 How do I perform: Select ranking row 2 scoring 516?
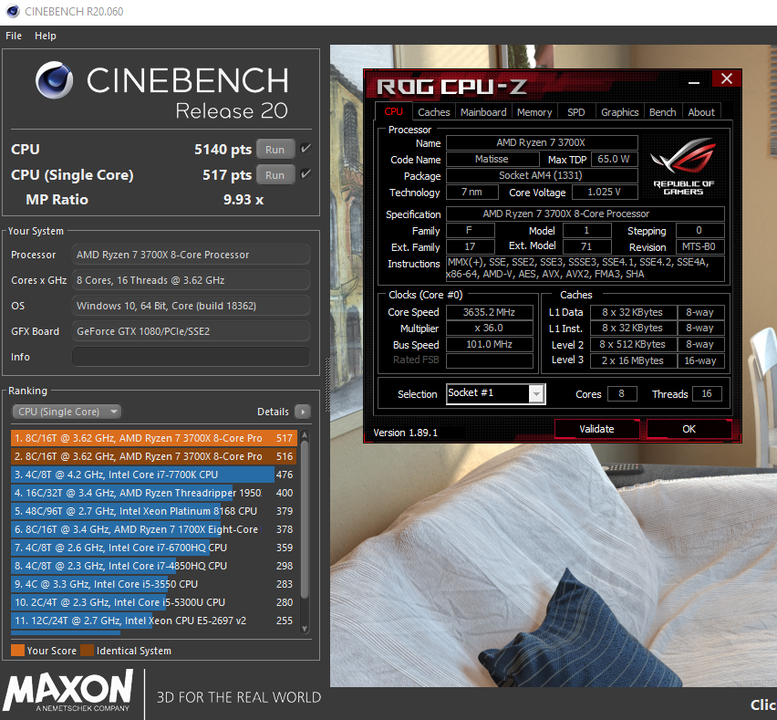[154, 456]
